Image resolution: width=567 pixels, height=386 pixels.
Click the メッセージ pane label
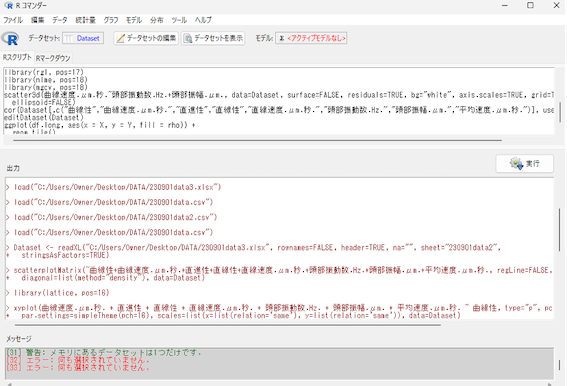point(18,339)
